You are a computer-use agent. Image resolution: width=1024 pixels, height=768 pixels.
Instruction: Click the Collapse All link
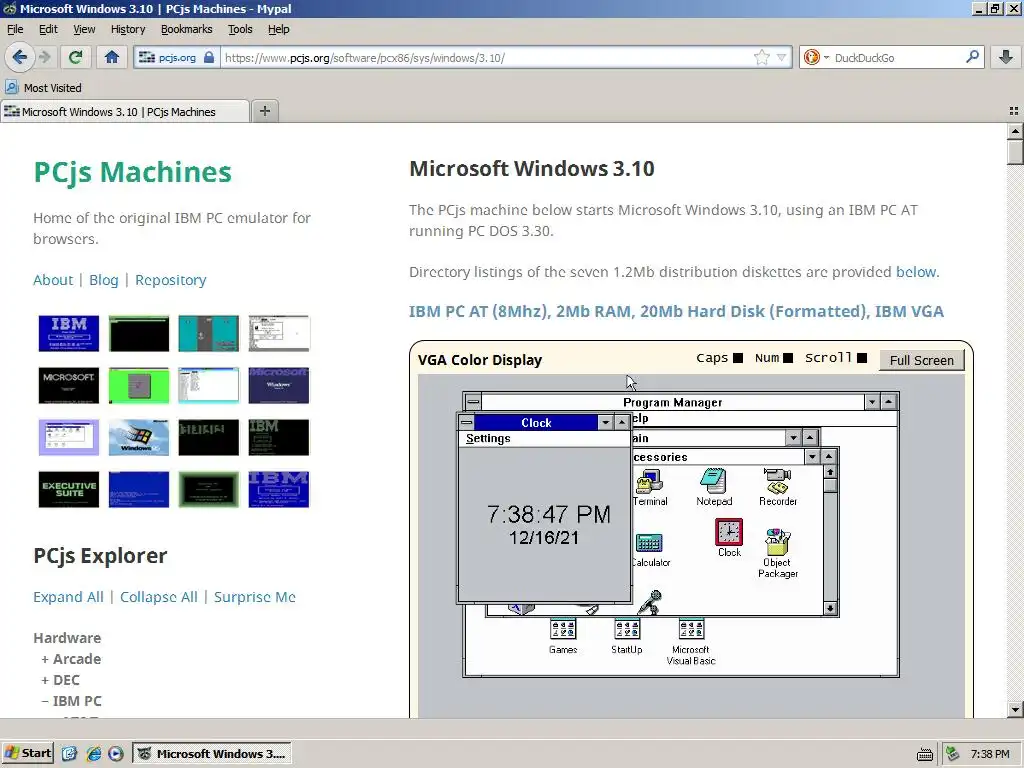[x=158, y=597]
